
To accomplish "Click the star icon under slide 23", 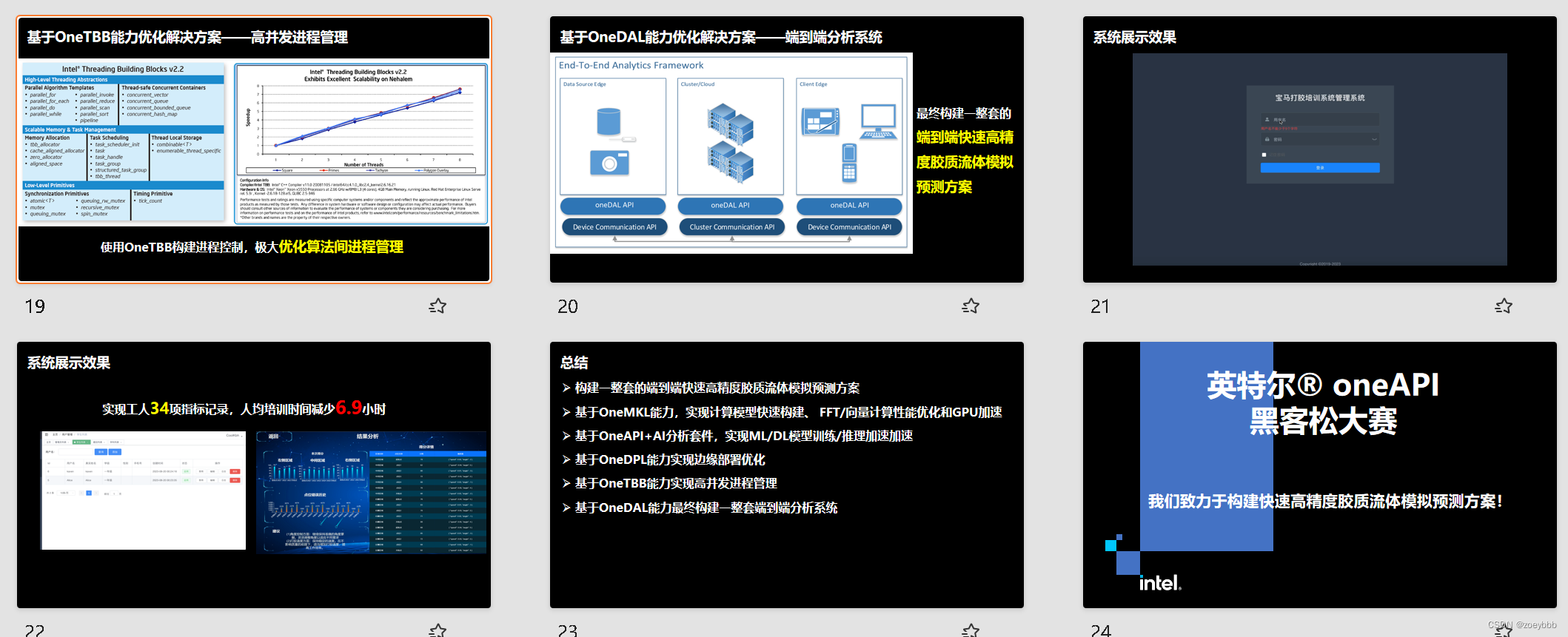I will (x=971, y=630).
